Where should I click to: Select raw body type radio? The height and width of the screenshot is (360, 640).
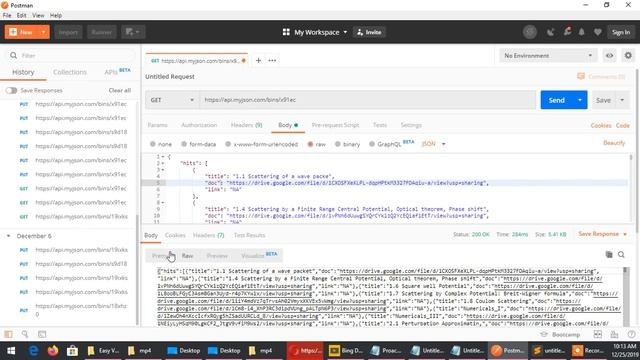[x=310, y=144]
